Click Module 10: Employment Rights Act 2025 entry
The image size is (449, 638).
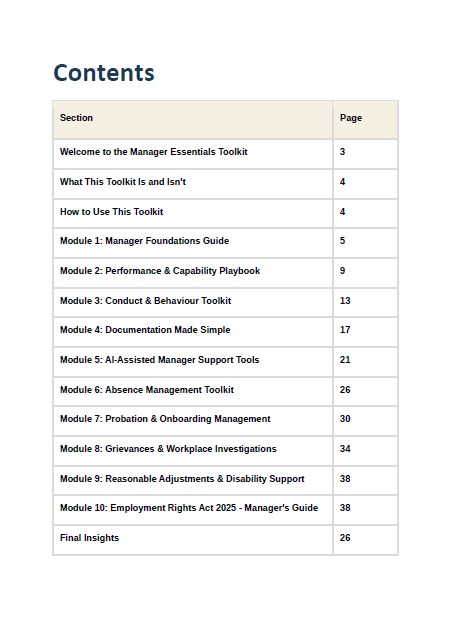click(189, 508)
